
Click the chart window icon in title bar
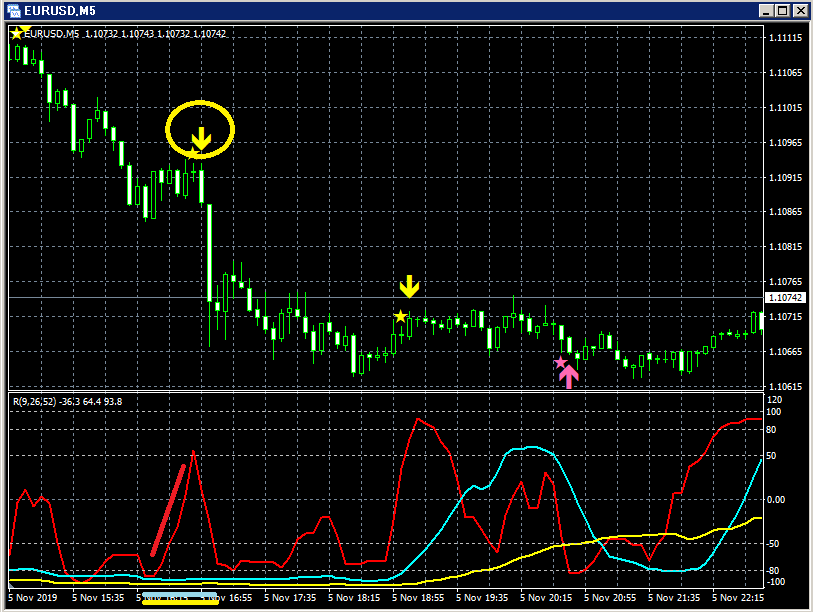coord(13,10)
